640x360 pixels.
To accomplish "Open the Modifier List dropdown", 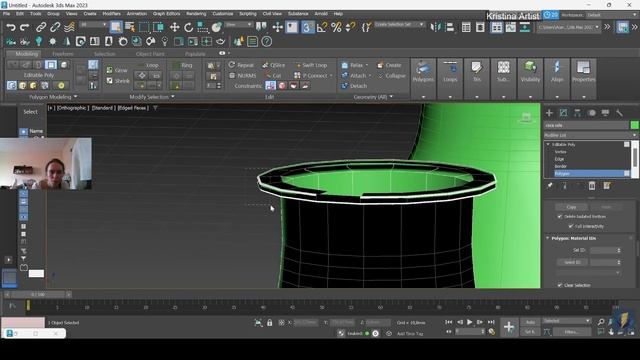I will coord(591,135).
